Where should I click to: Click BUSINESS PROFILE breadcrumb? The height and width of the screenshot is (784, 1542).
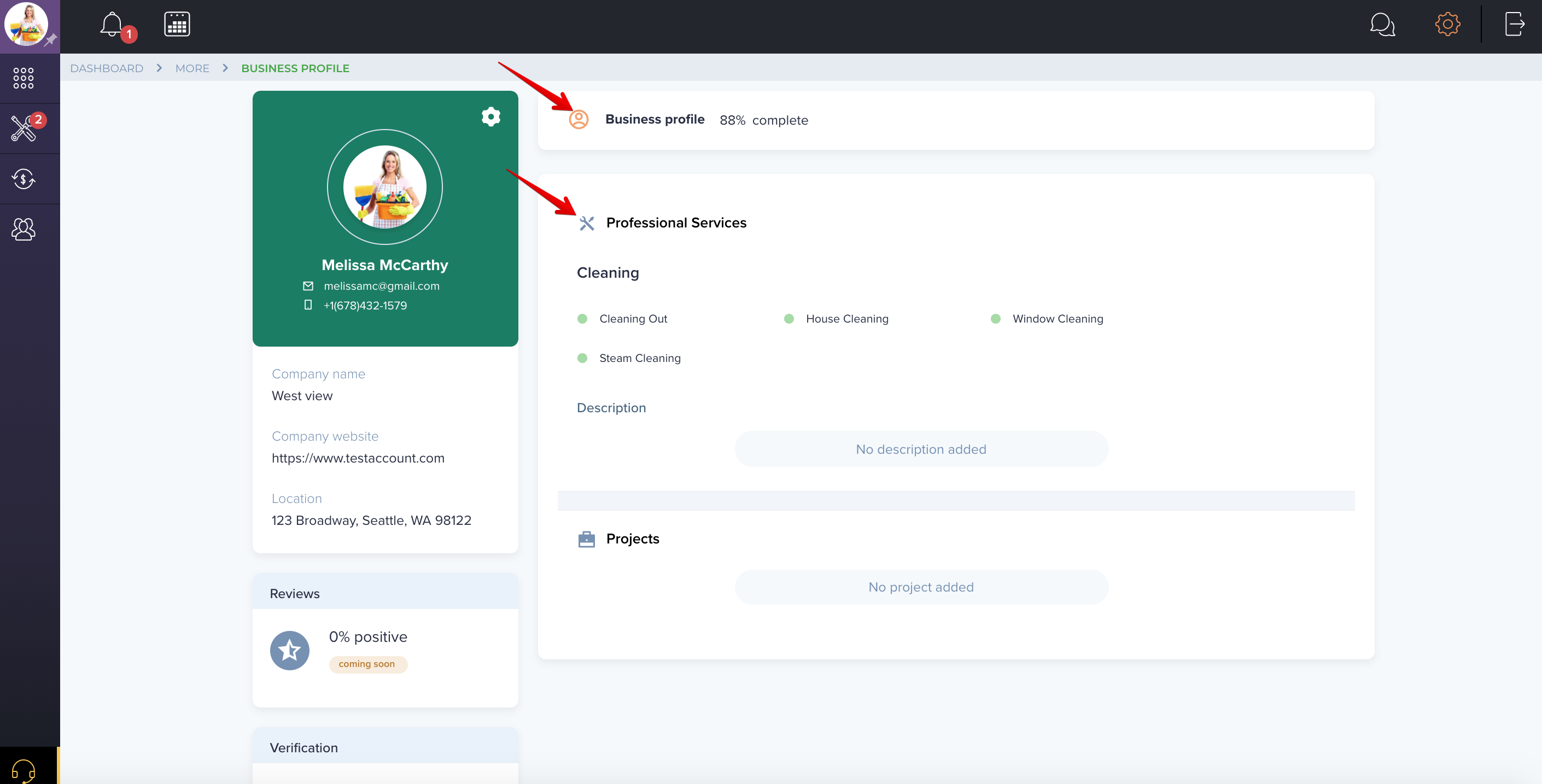[x=295, y=68]
